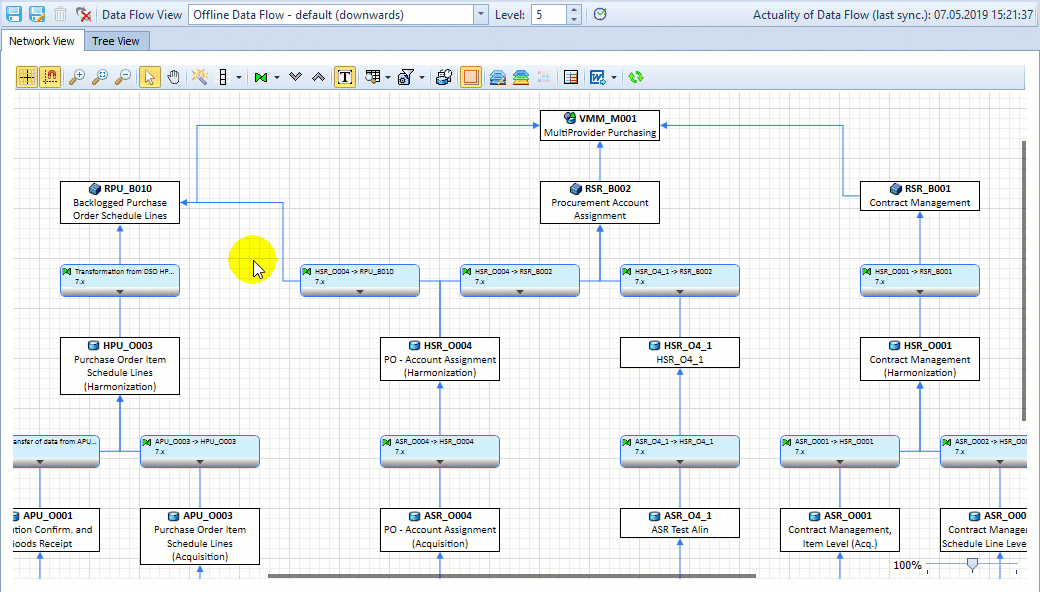Click the Save button
The width and height of the screenshot is (1040, 592).
pos(12,15)
